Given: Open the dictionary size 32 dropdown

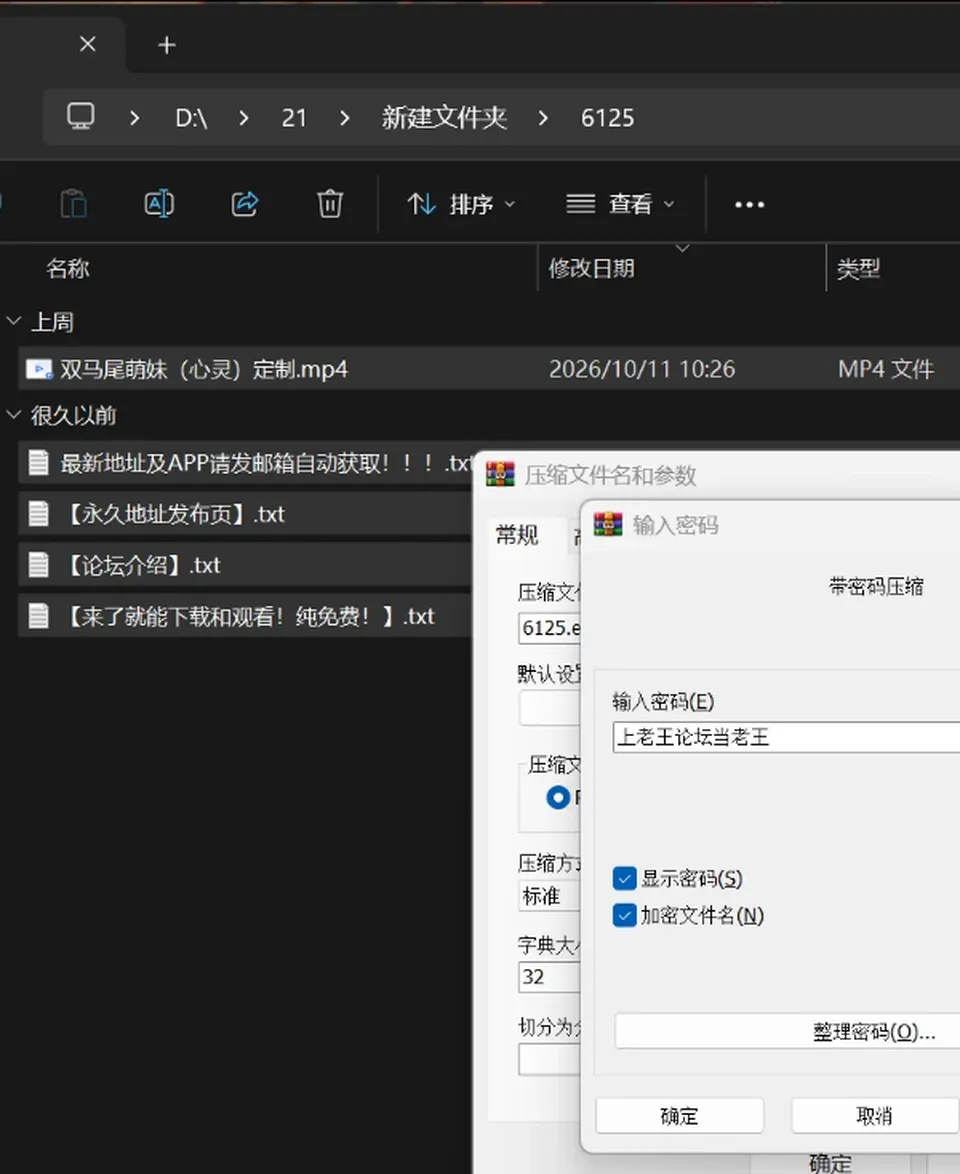Looking at the screenshot, I should click(x=550, y=977).
